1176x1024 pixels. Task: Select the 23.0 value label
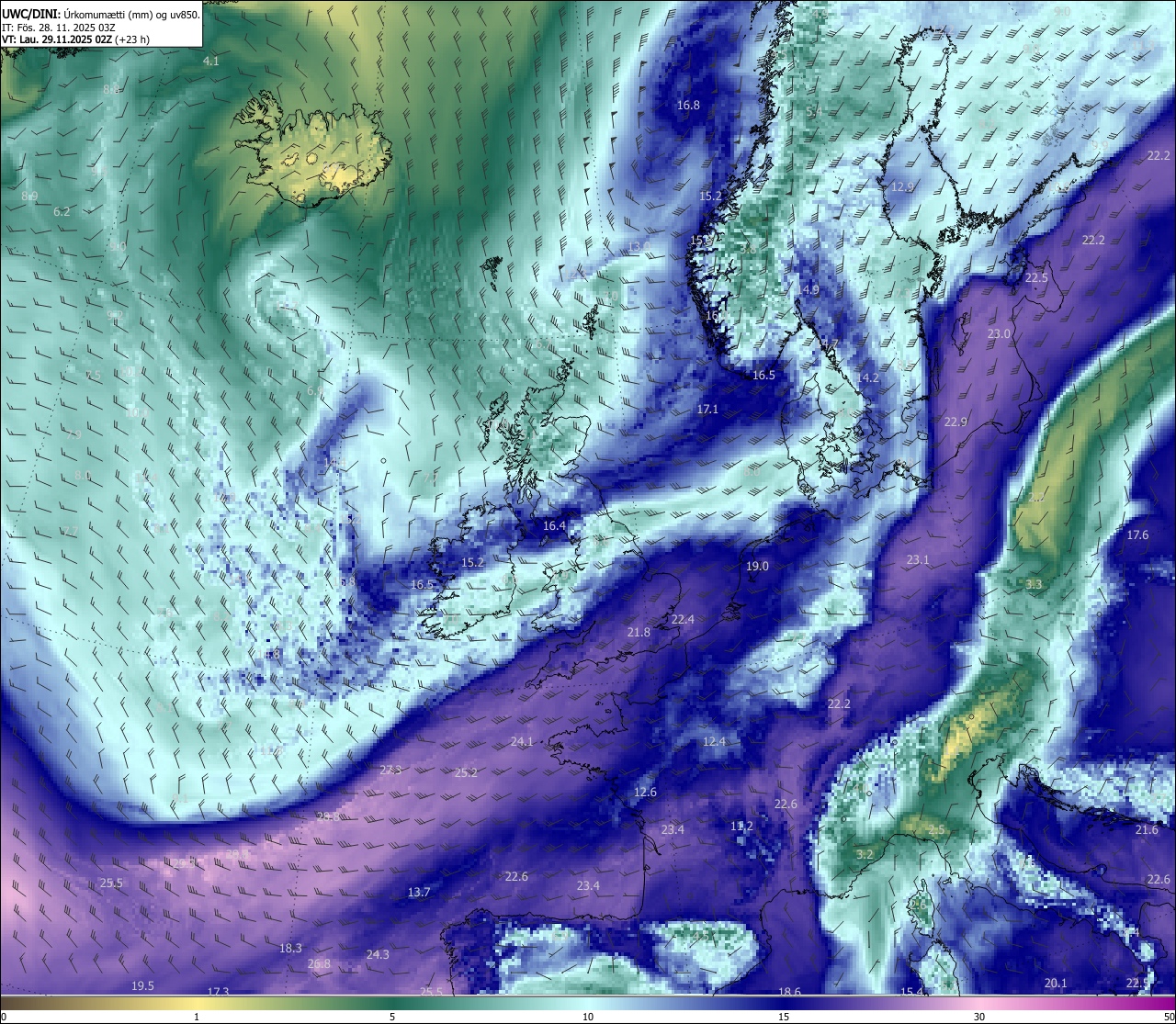[999, 333]
